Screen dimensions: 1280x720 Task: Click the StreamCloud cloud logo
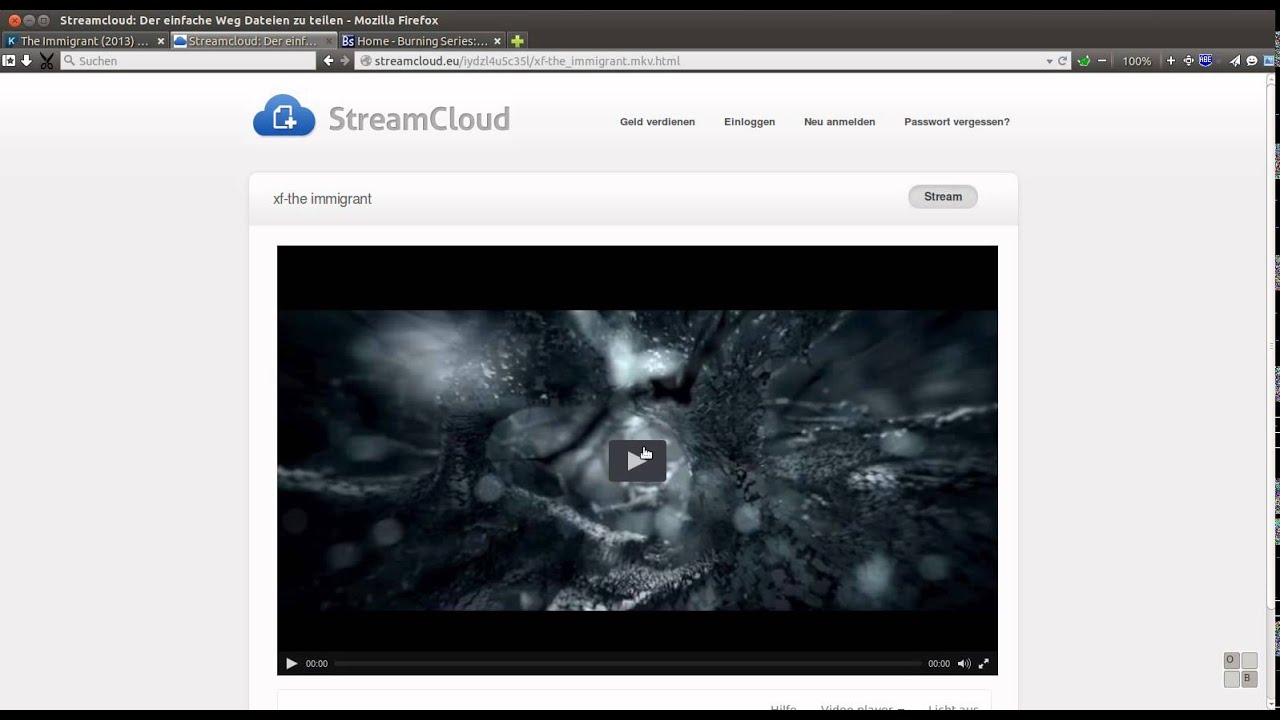[284, 116]
